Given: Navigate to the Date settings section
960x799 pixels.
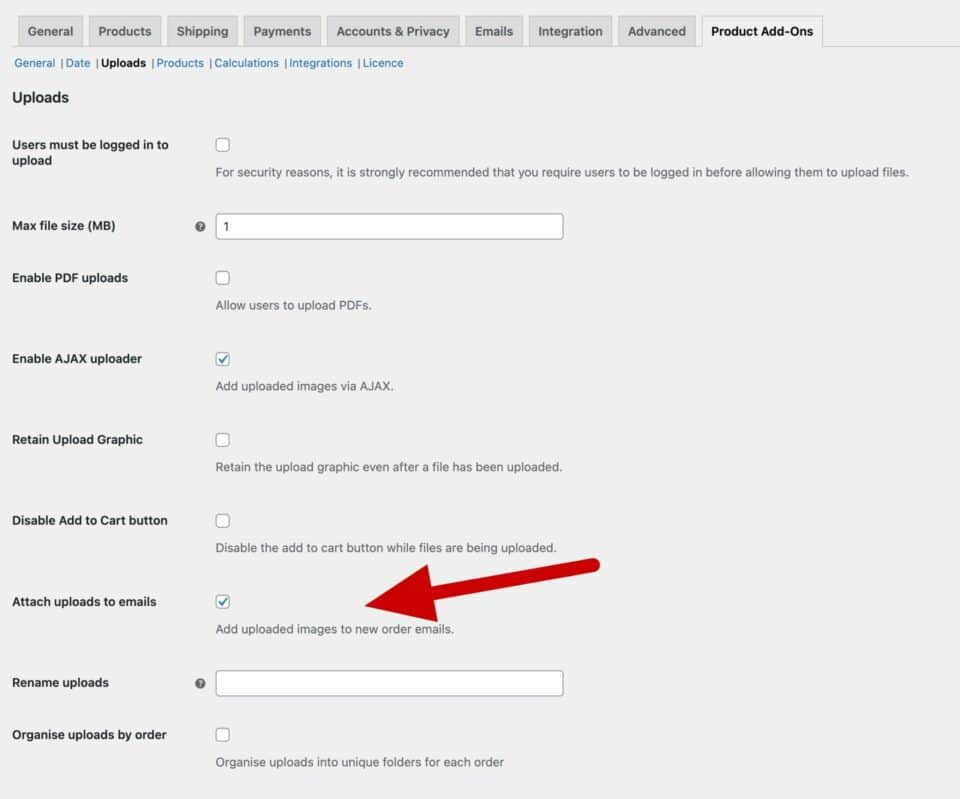Looking at the screenshot, I should click(78, 63).
